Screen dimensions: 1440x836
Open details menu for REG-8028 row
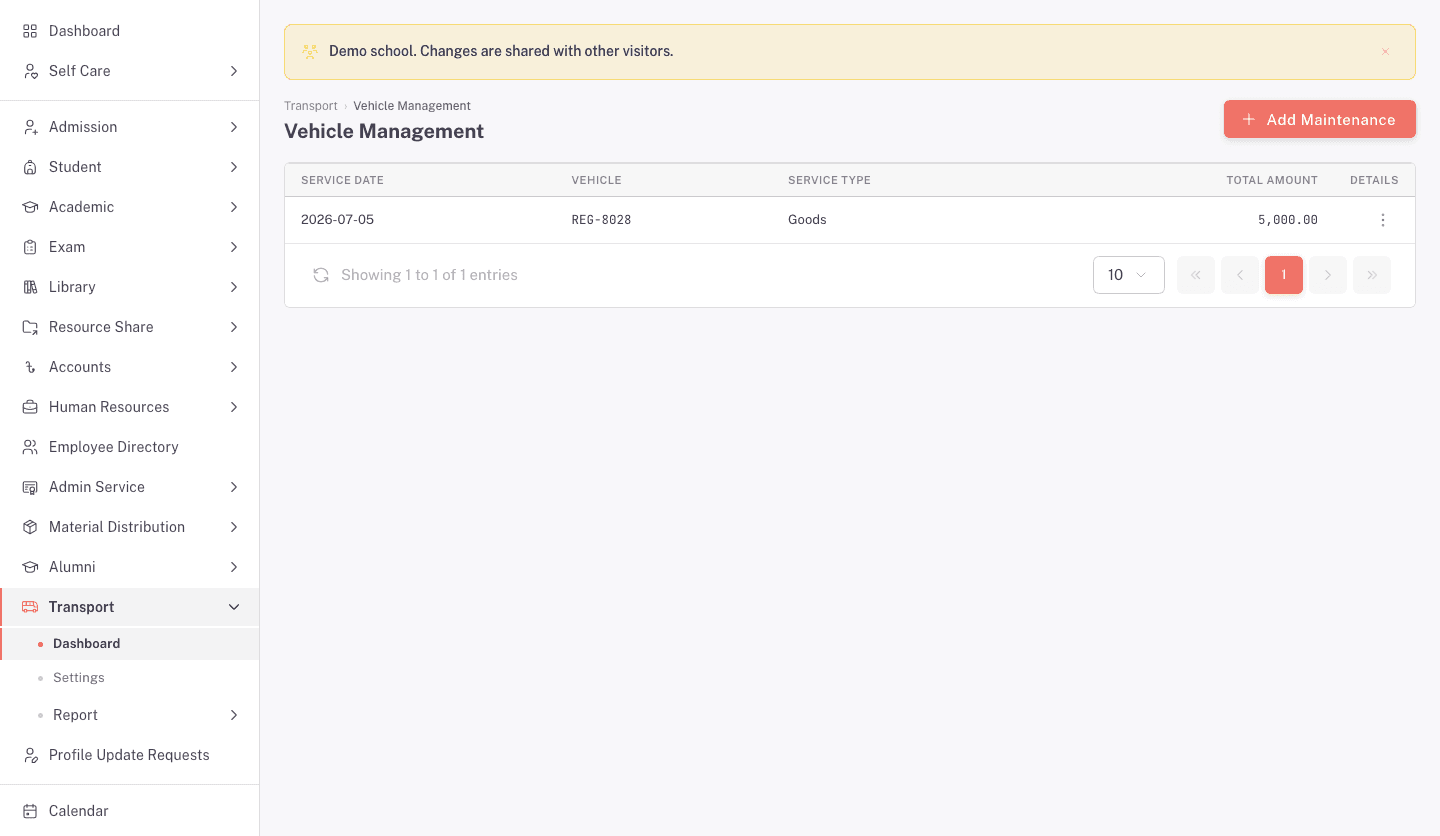point(1383,220)
